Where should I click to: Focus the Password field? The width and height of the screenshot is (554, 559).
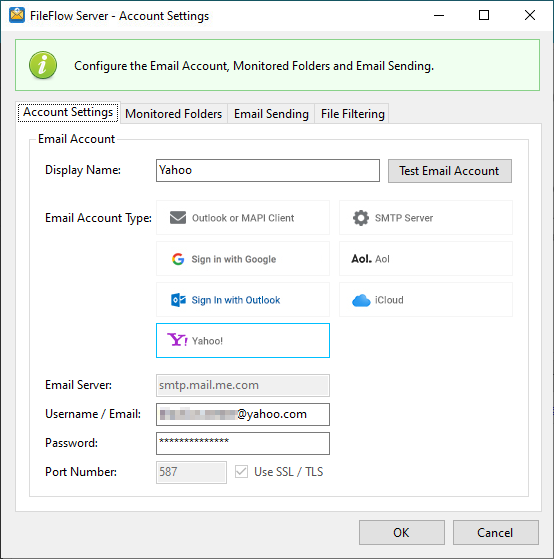(243, 443)
